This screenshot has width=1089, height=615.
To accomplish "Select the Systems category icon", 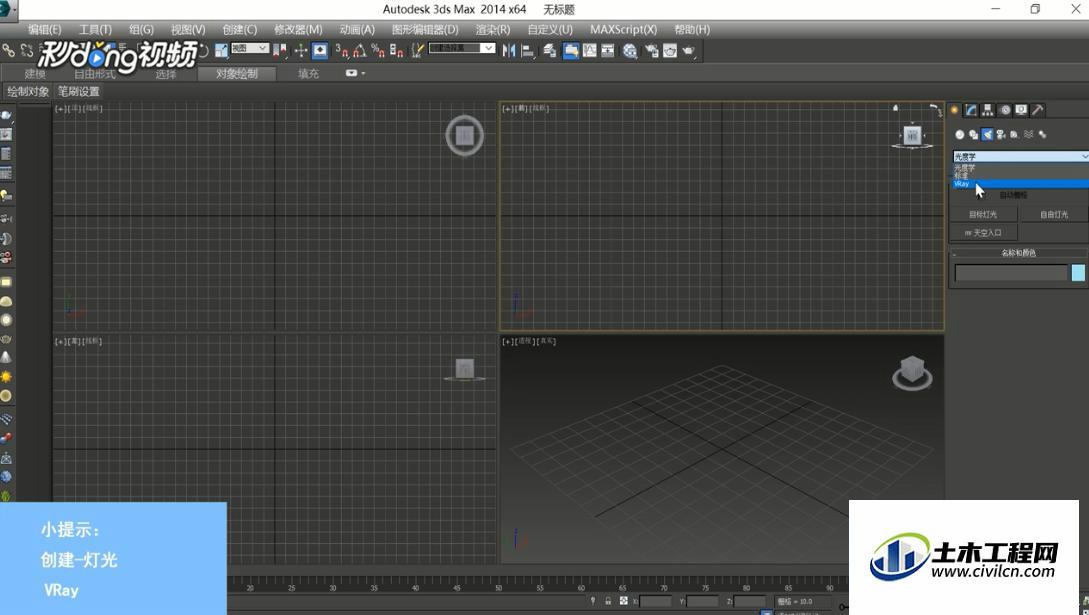I will pyautogui.click(x=1042, y=135).
